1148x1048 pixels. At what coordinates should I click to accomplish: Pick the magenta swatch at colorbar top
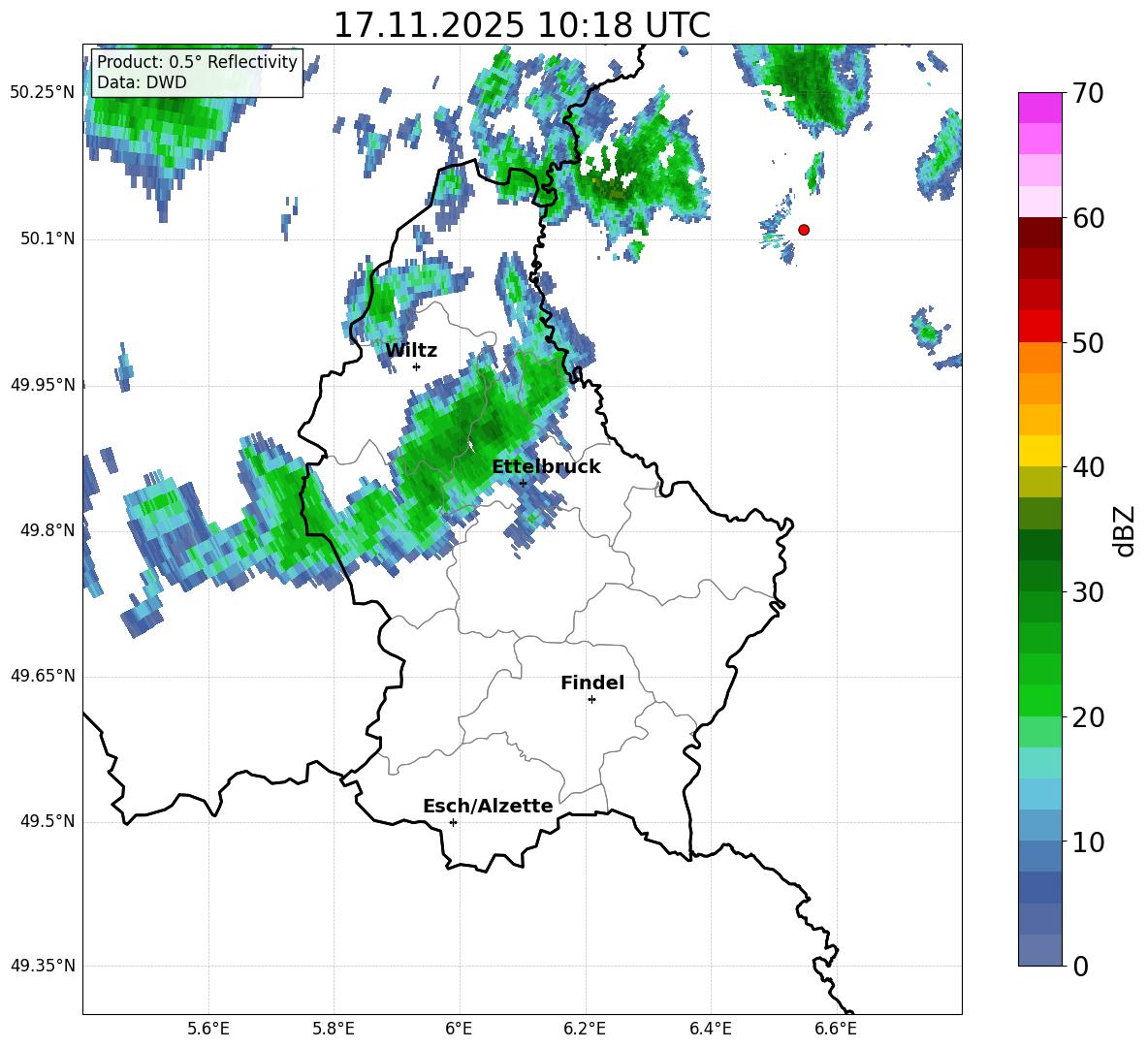[x=1039, y=108]
